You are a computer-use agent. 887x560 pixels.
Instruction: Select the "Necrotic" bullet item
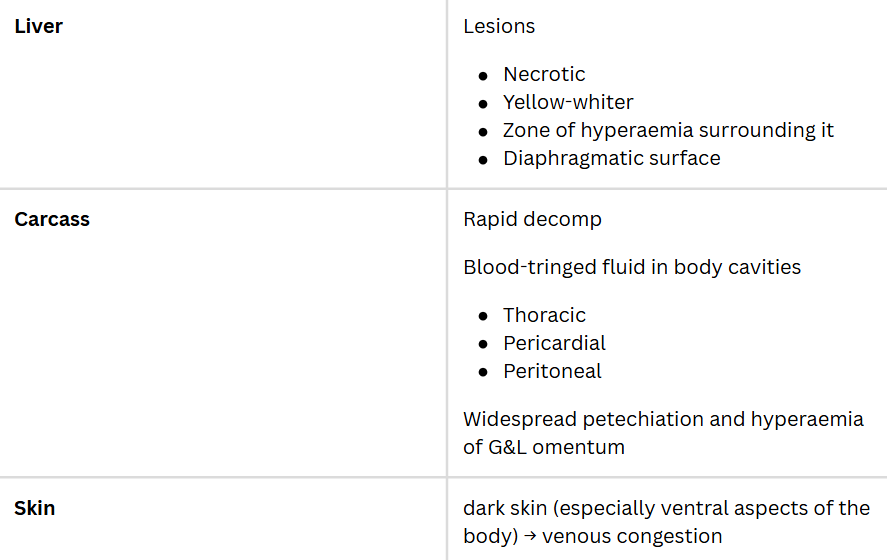544,74
